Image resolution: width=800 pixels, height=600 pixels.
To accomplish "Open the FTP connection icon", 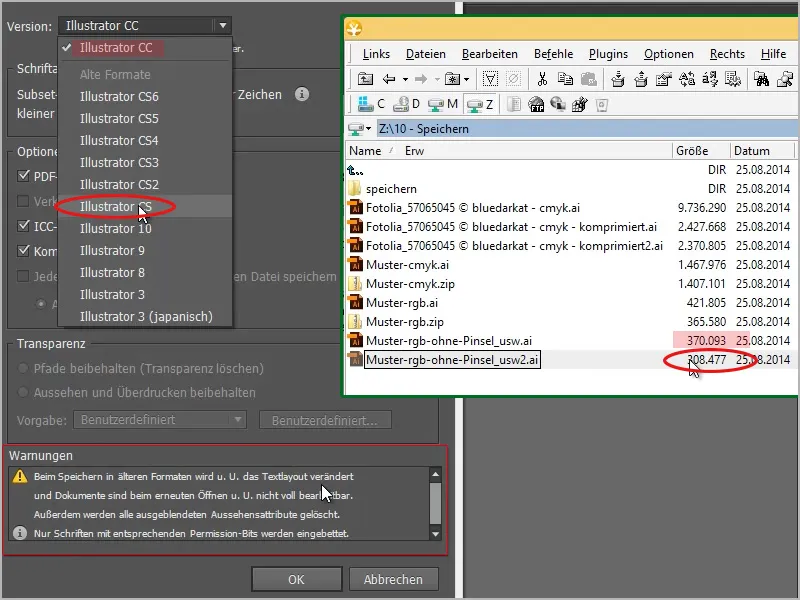I will [x=536, y=105].
